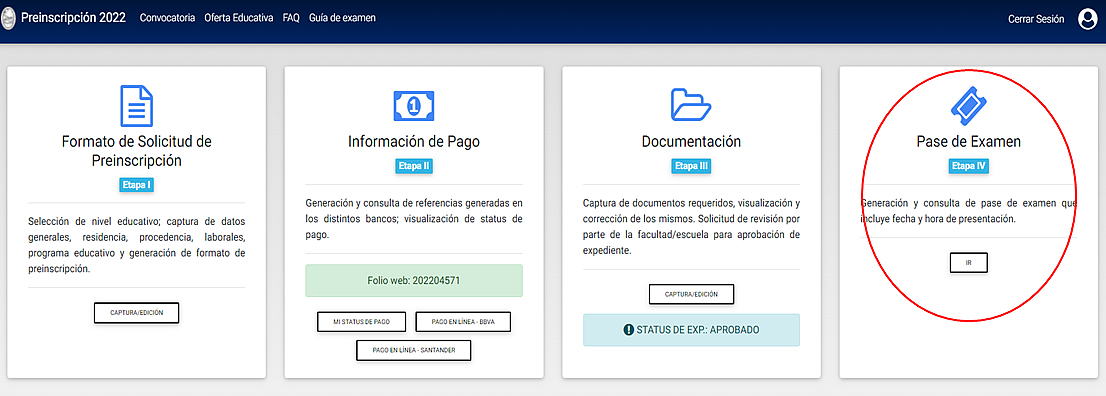Click the Etapa III badge

tap(691, 167)
